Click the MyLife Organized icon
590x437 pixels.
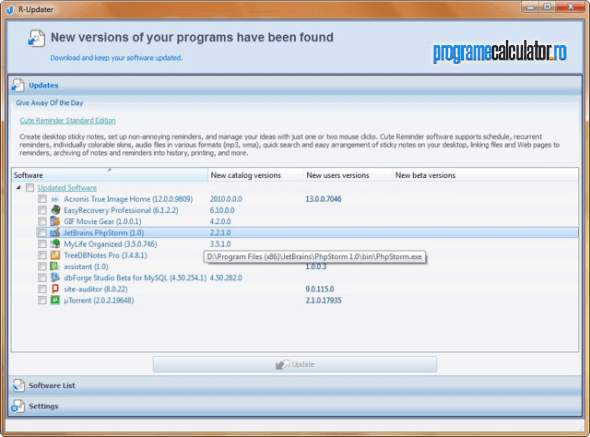click(x=55, y=244)
